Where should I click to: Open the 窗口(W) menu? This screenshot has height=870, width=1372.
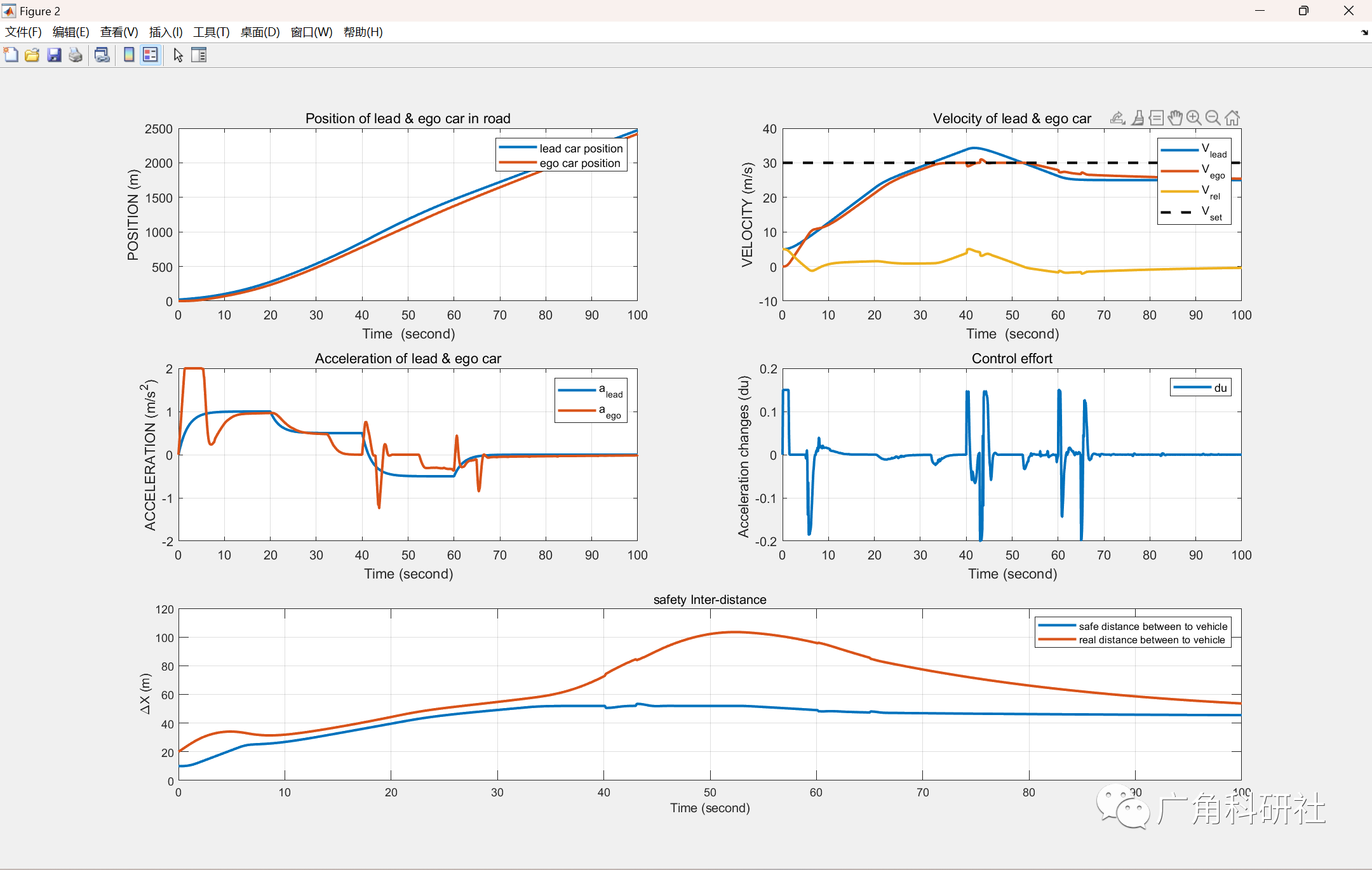(311, 32)
